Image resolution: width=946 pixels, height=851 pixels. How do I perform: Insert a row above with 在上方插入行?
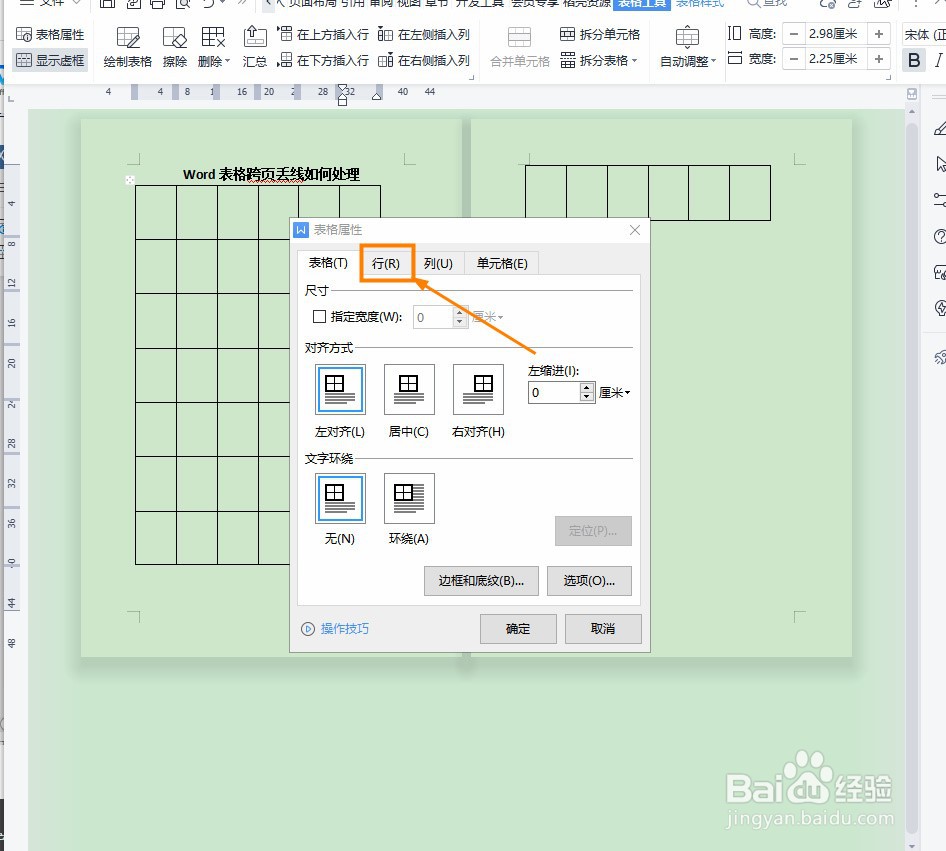point(323,34)
